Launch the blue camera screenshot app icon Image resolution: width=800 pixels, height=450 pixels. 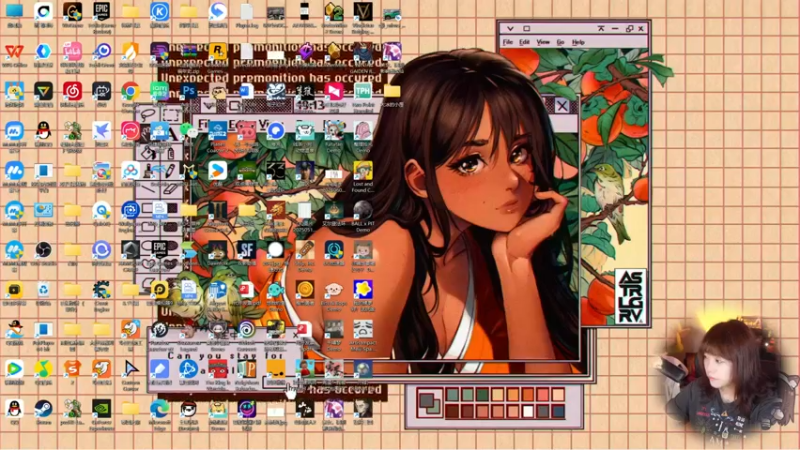pyautogui.click(x=131, y=210)
